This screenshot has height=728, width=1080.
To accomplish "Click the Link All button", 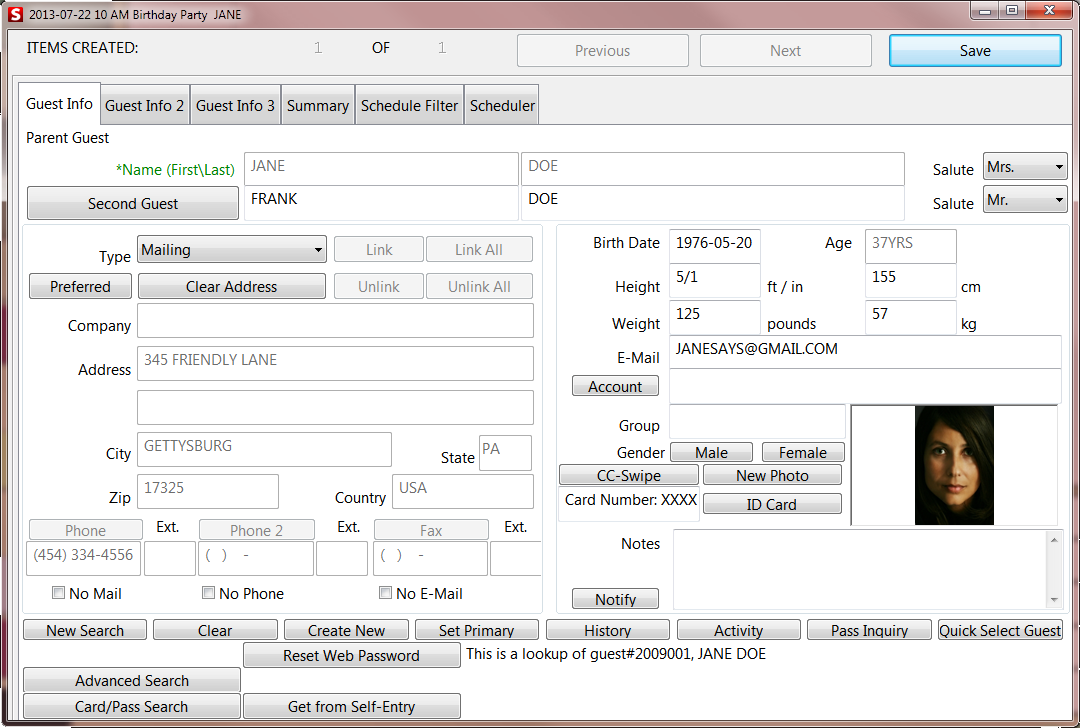I will point(479,249).
